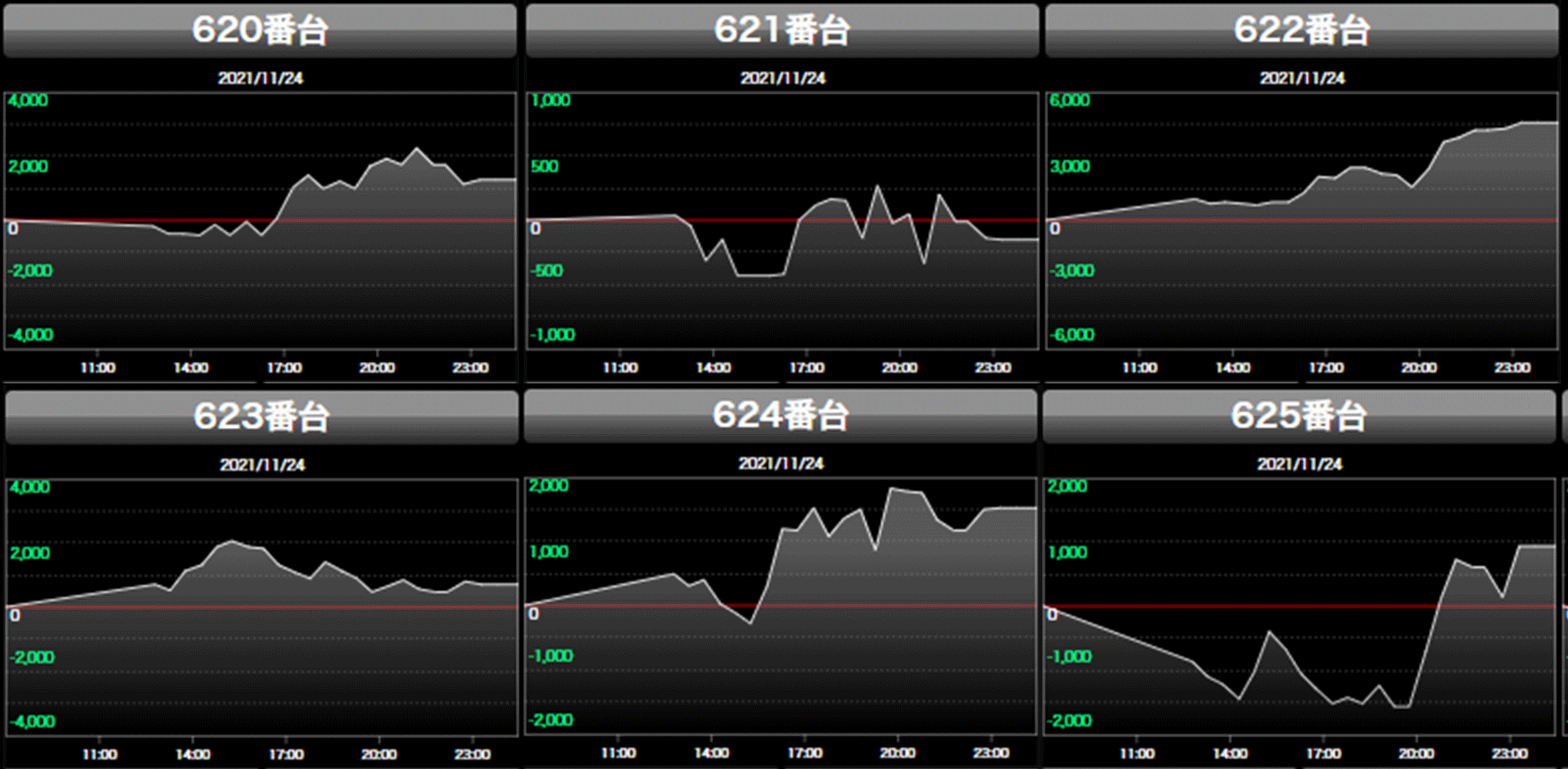The width and height of the screenshot is (1568, 769).
Task: Open the 620番台 header bar
Action: click(260, 31)
